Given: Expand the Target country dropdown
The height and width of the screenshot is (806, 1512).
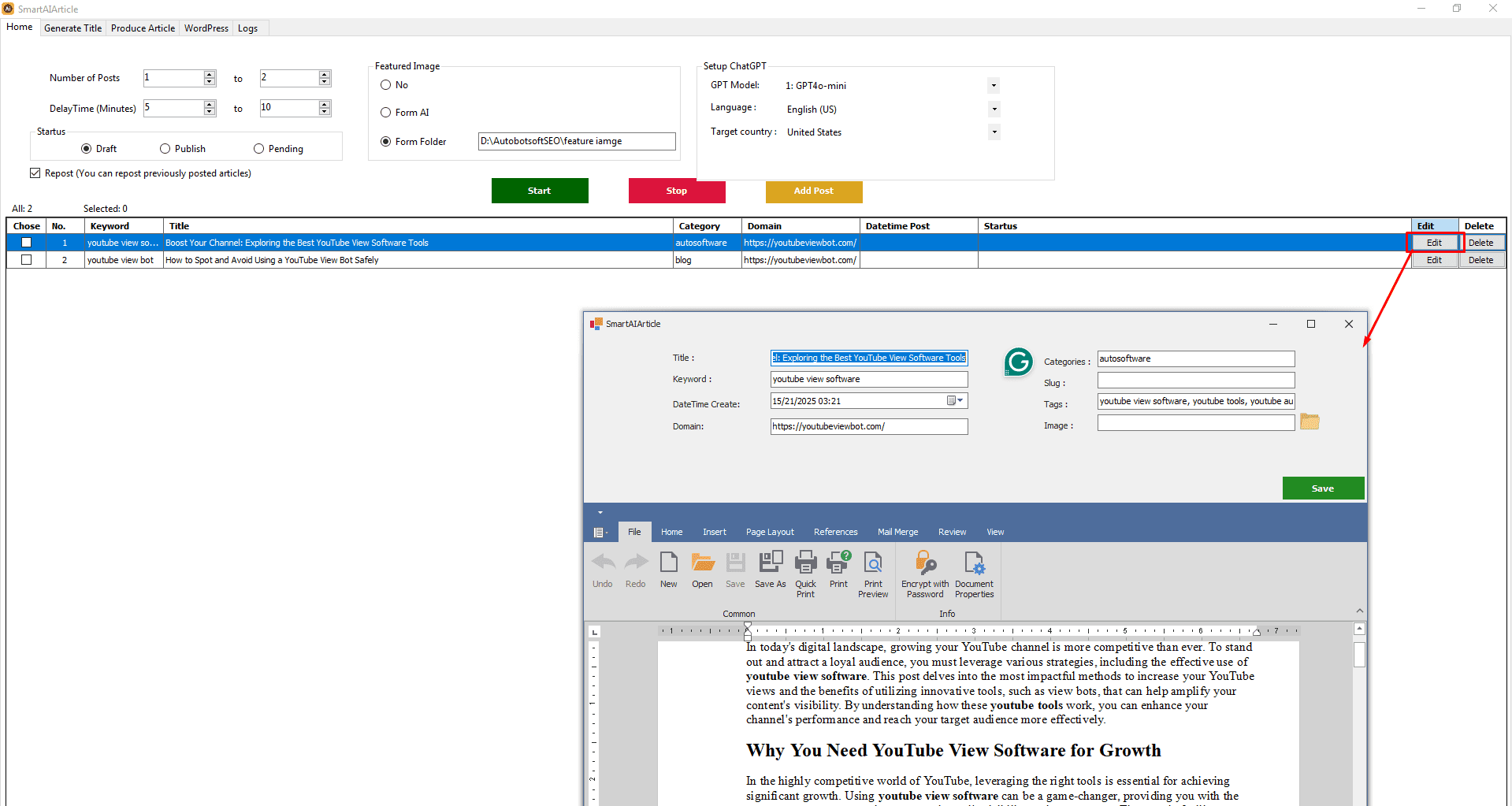Looking at the screenshot, I should click(994, 132).
